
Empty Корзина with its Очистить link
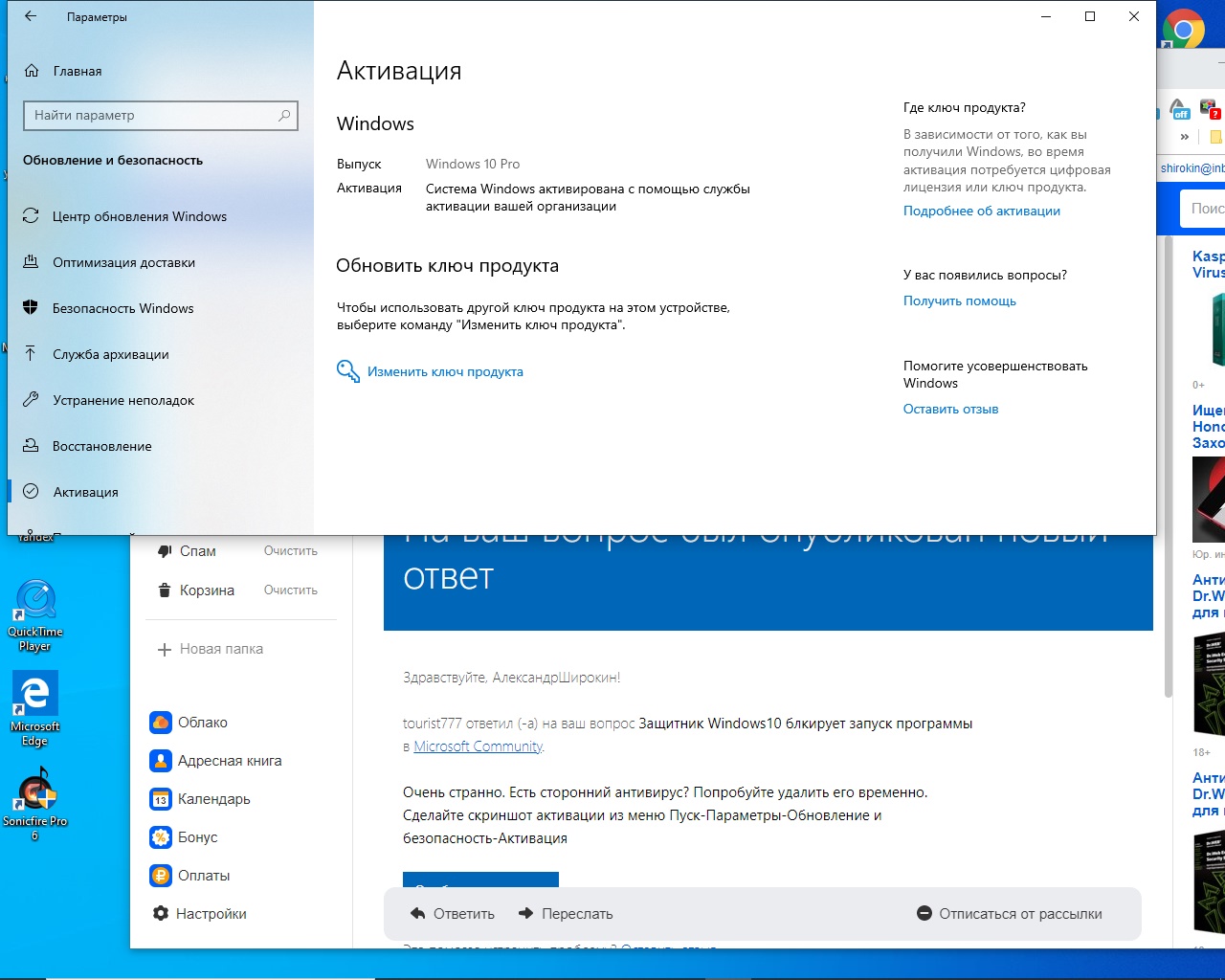coord(291,590)
